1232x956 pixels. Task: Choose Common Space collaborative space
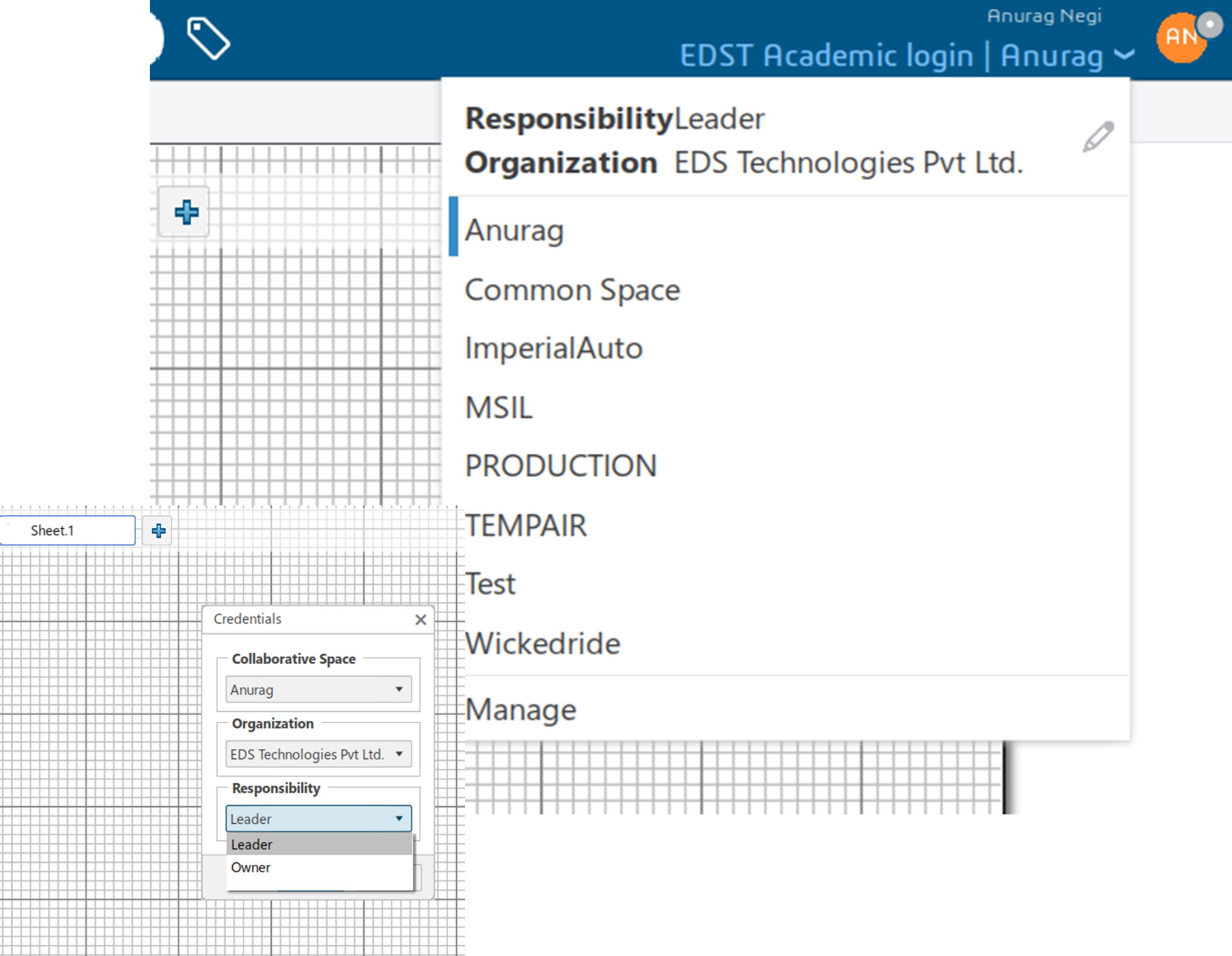pos(572,290)
